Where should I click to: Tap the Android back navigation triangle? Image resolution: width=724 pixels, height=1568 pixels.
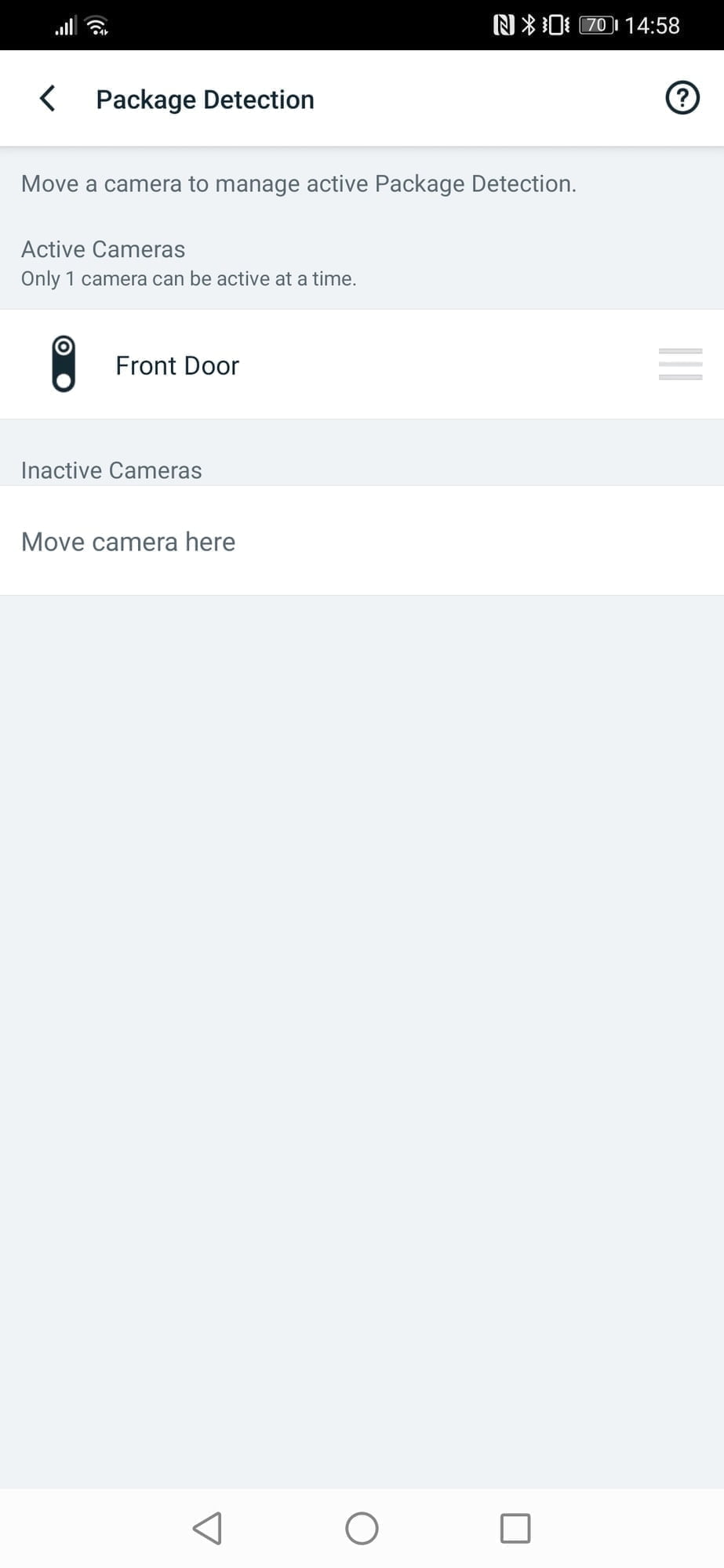click(207, 1528)
